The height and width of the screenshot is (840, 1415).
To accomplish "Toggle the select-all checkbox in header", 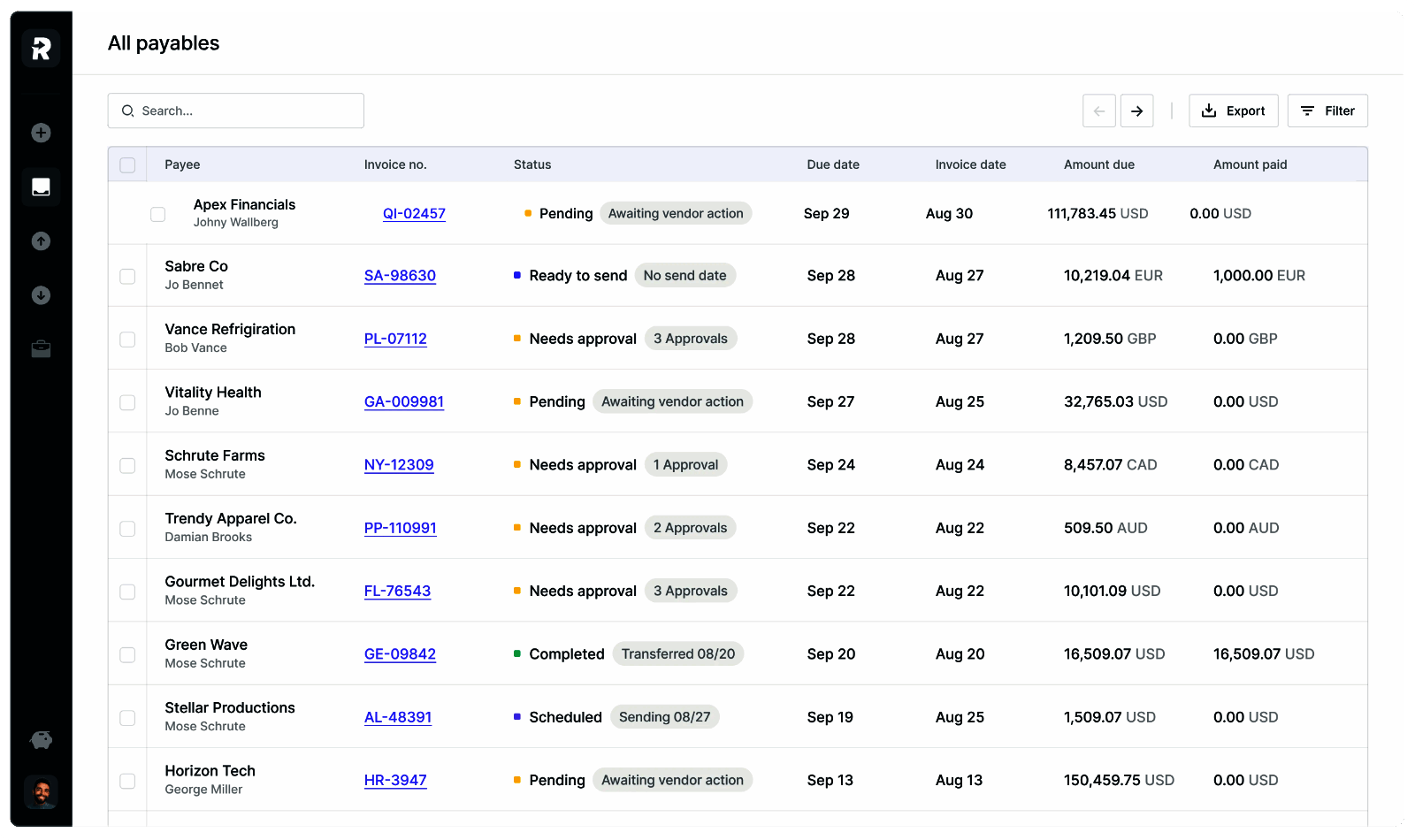I will (127, 165).
